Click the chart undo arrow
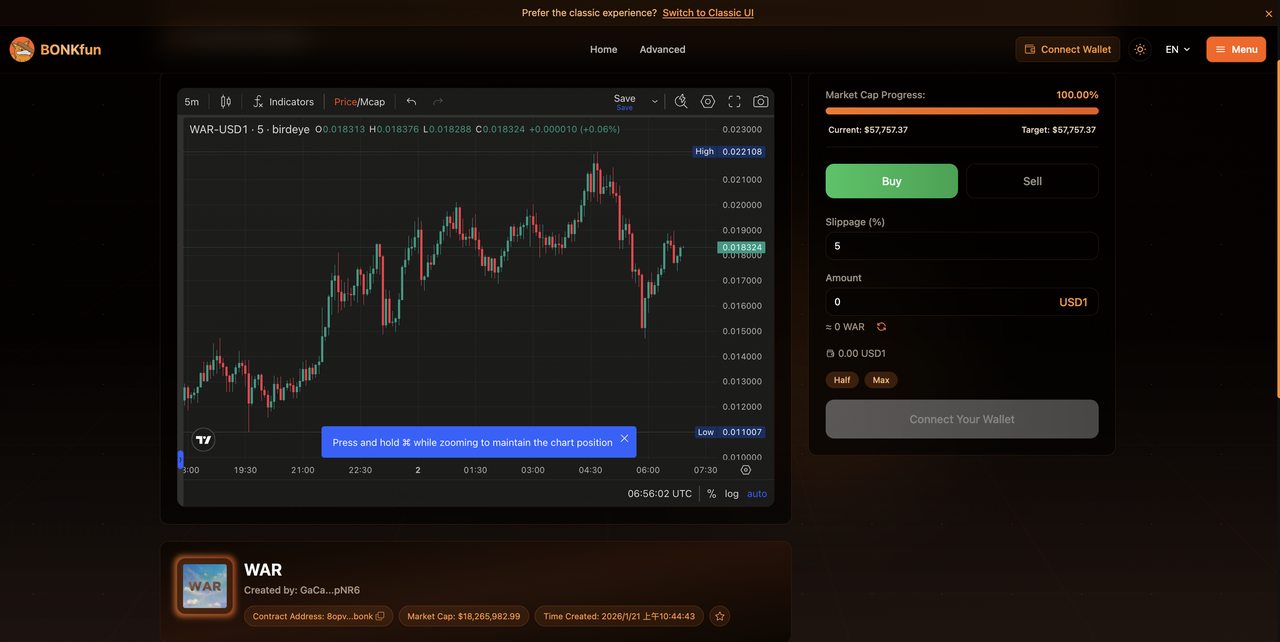Image resolution: width=1280 pixels, height=642 pixels. coord(411,102)
